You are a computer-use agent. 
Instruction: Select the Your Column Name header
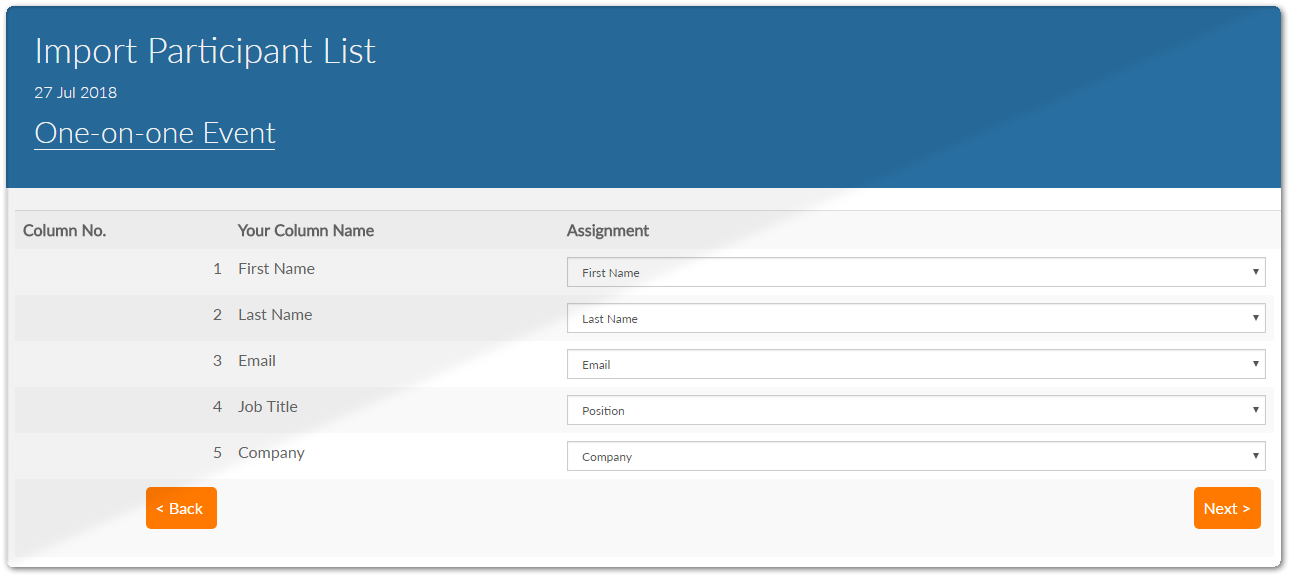point(305,231)
